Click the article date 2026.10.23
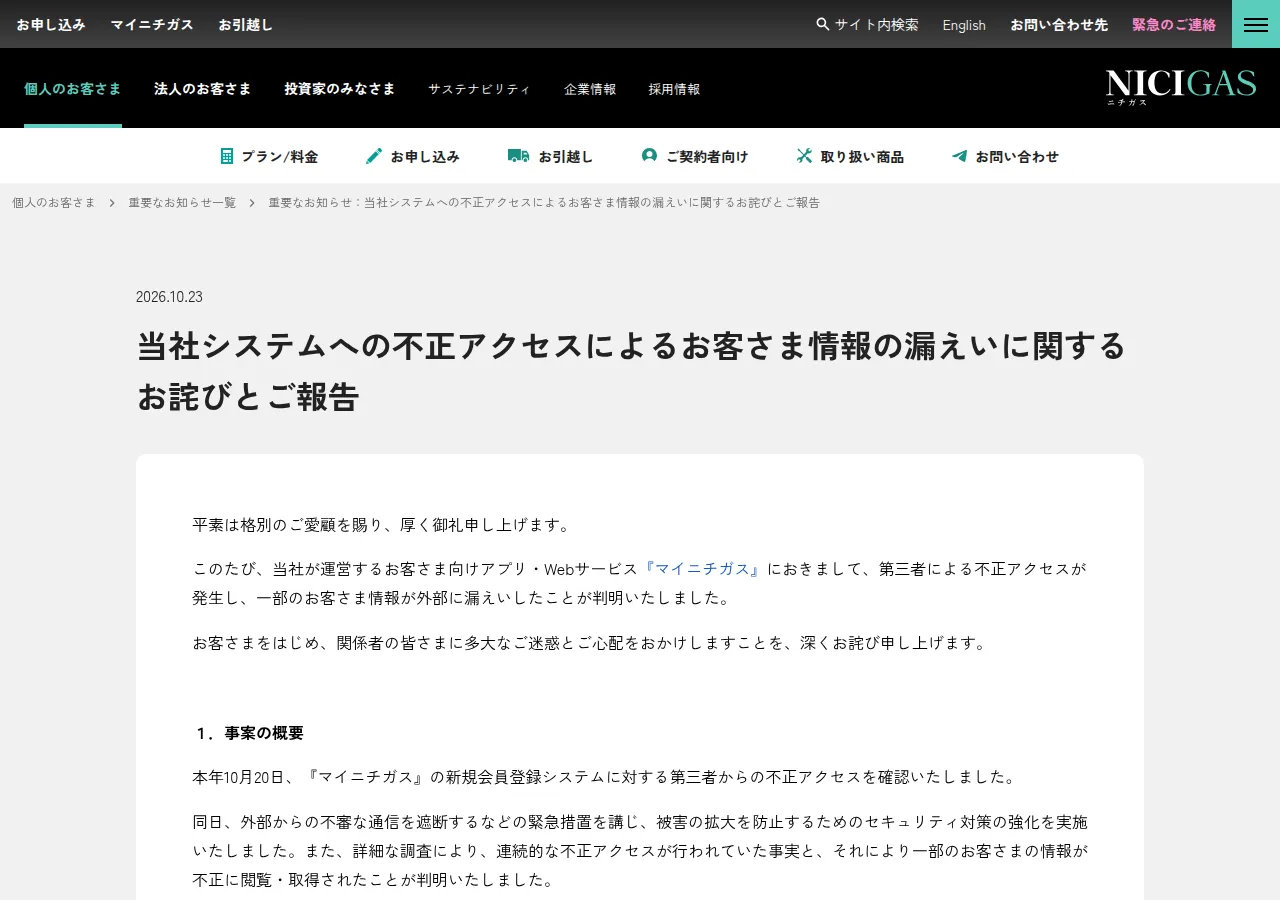This screenshot has height=900, width=1280. [x=169, y=297]
